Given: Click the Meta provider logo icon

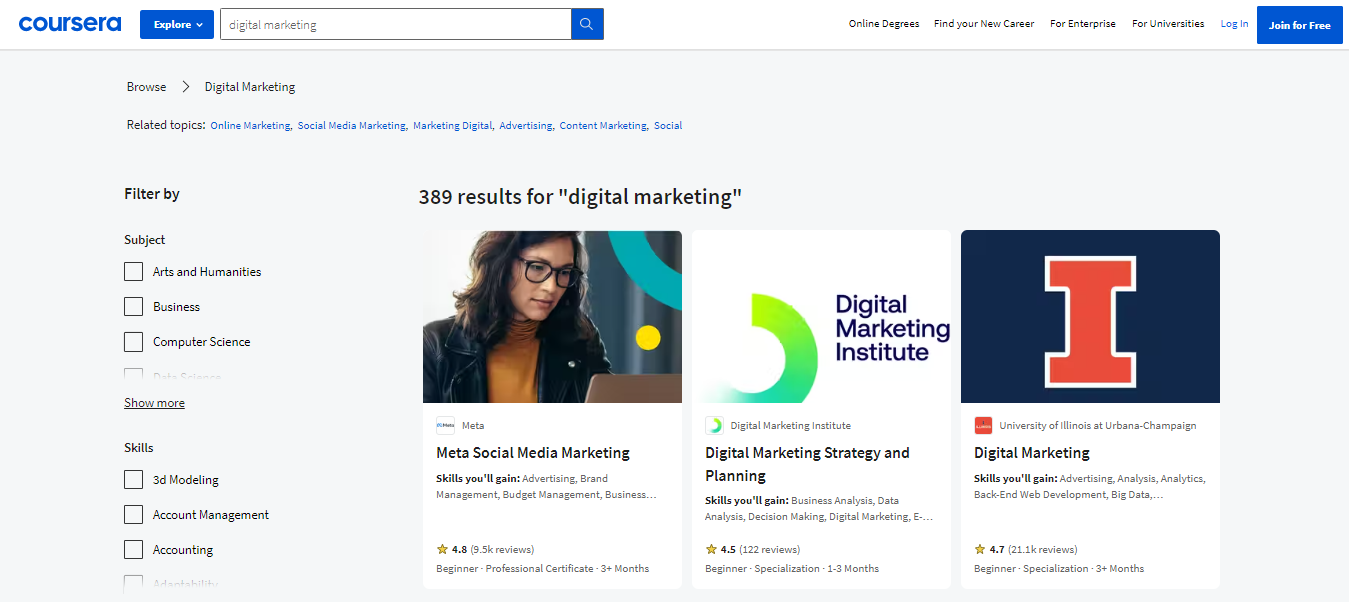Looking at the screenshot, I should [445, 425].
